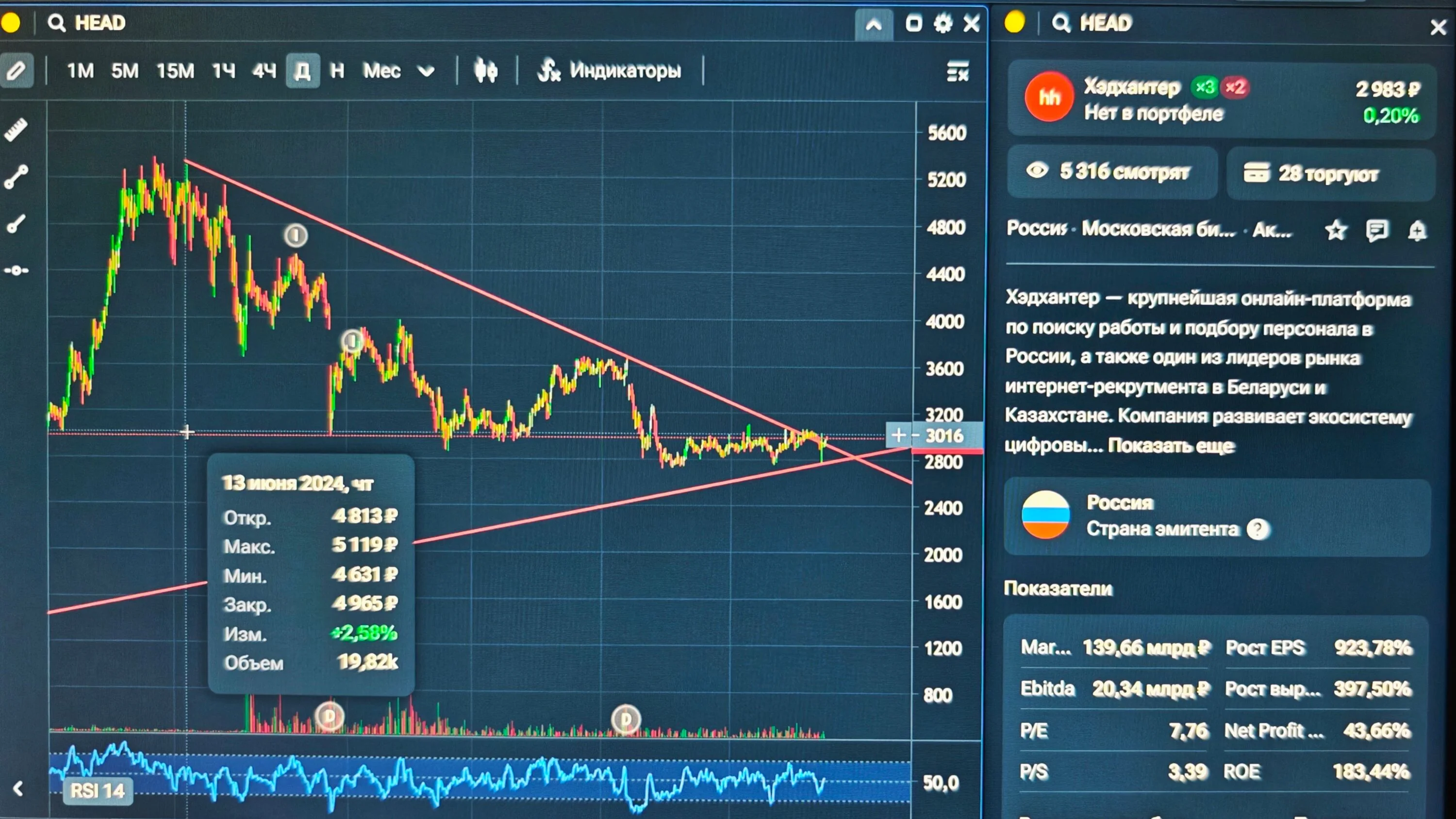Click the ROE value 183,44%
Image resolution: width=1456 pixels, height=819 pixels.
pos(1371,772)
